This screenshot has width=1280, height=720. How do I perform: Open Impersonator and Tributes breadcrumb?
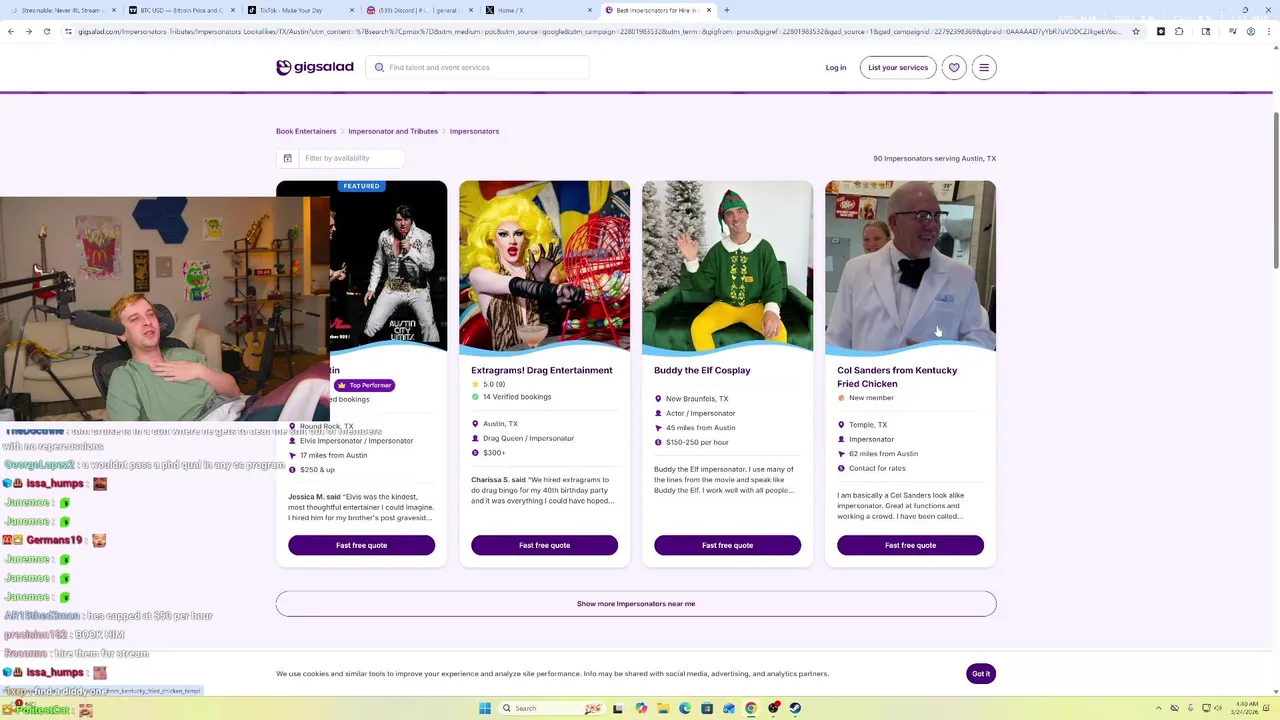[393, 131]
